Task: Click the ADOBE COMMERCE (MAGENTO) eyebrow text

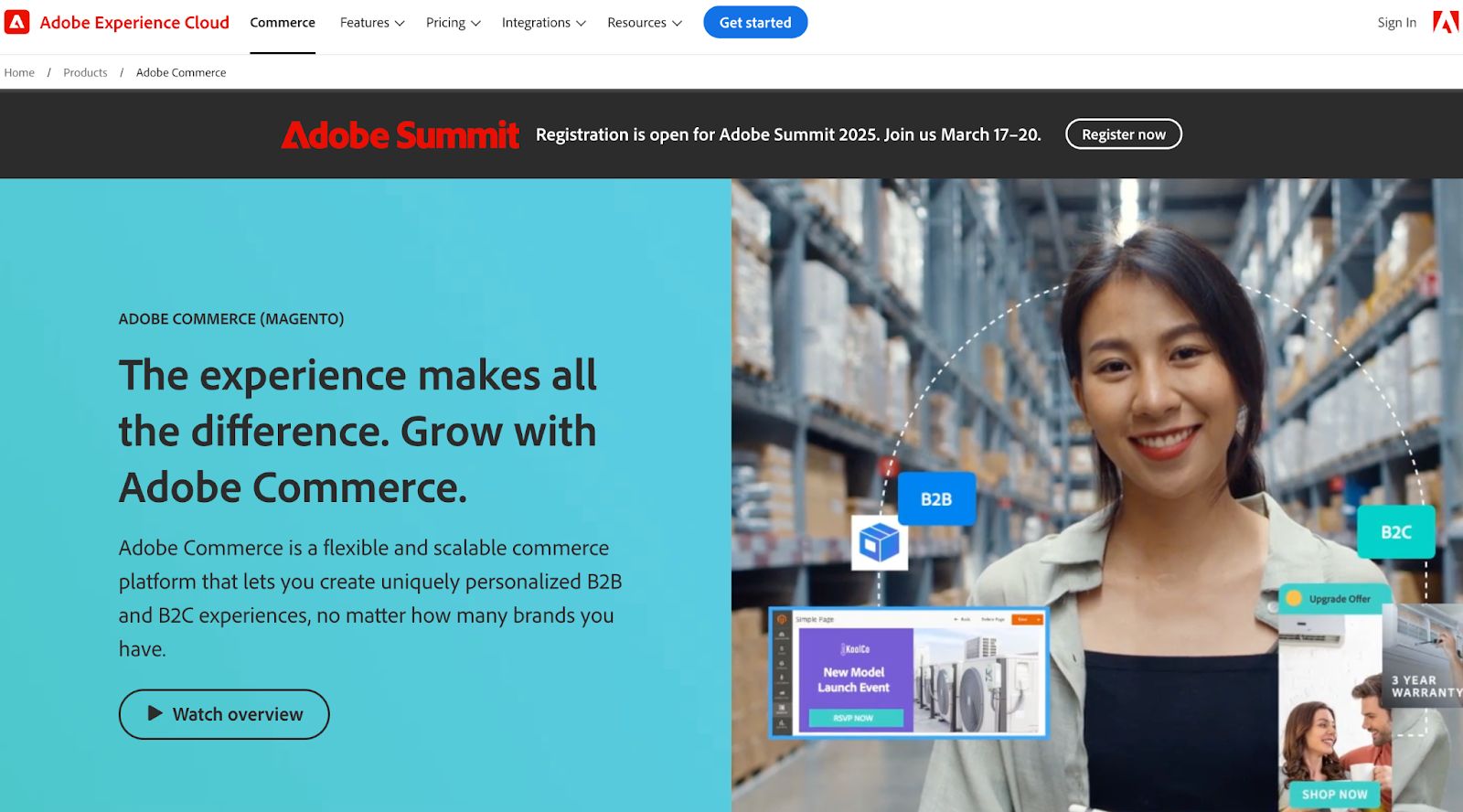Action: point(231,319)
